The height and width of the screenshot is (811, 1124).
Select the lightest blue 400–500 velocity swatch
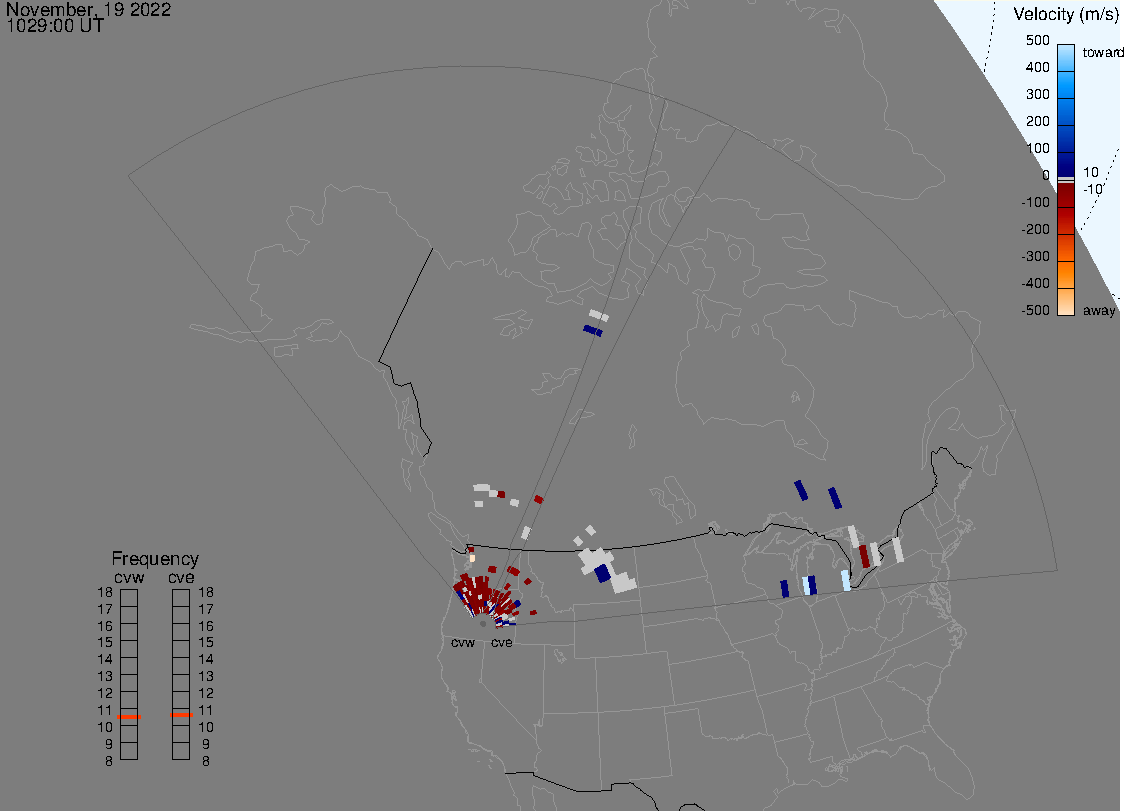[1066, 57]
